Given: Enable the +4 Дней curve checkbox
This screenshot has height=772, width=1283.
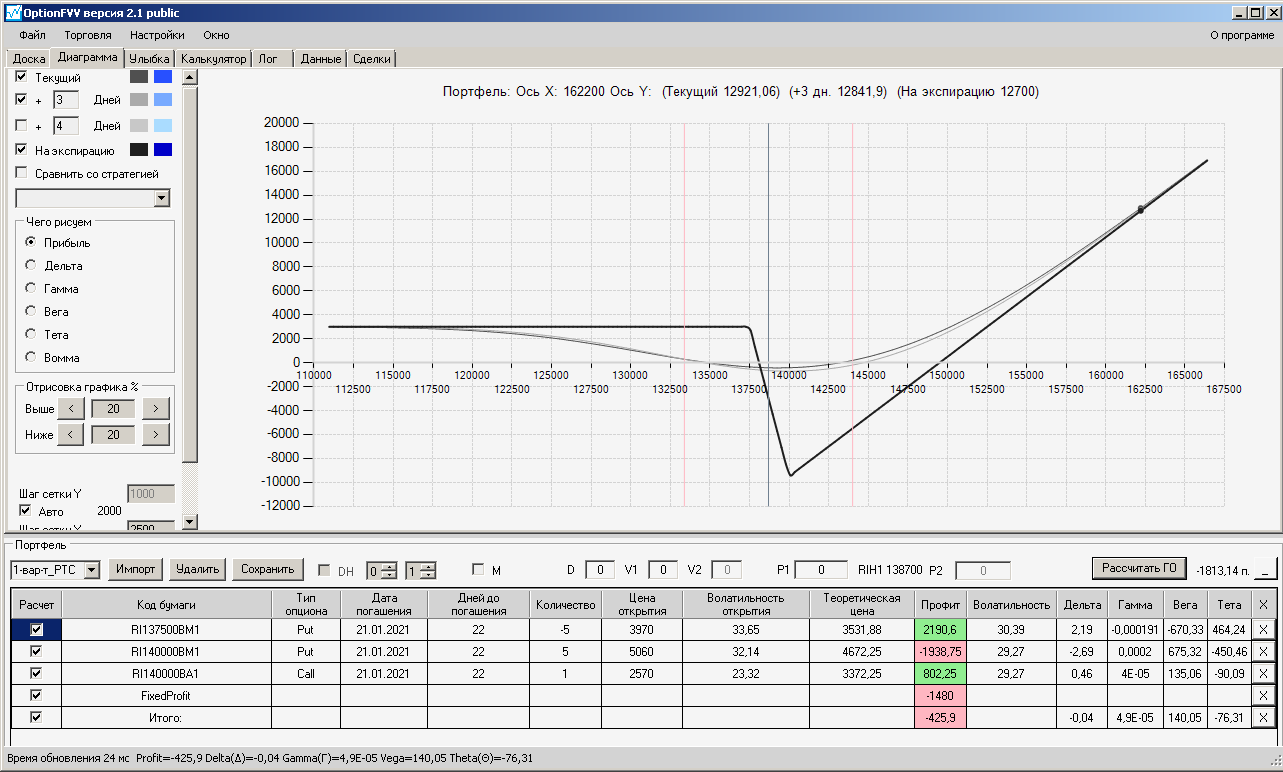Looking at the screenshot, I should [x=21, y=126].
